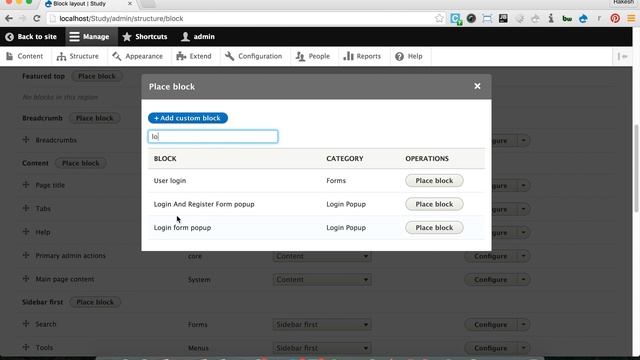Image resolution: width=640 pixels, height=360 pixels.
Task: Grab drag handle for Primary admin actions
Action: coord(26,255)
